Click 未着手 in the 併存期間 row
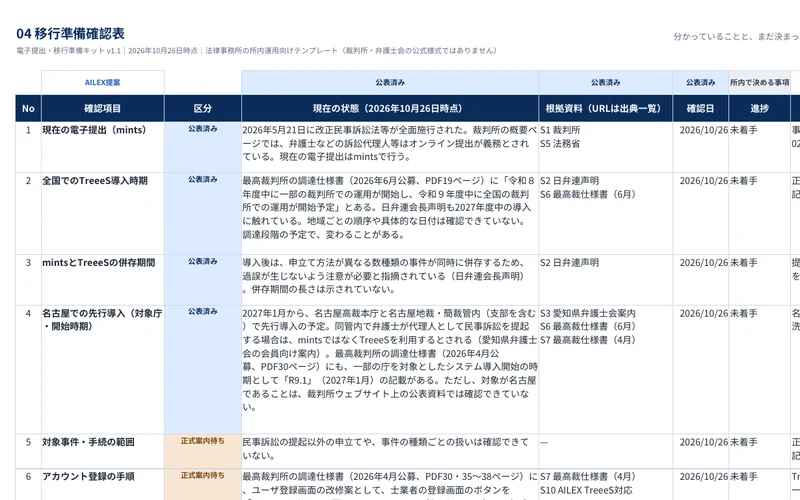This screenshot has width=800, height=500. (743, 262)
